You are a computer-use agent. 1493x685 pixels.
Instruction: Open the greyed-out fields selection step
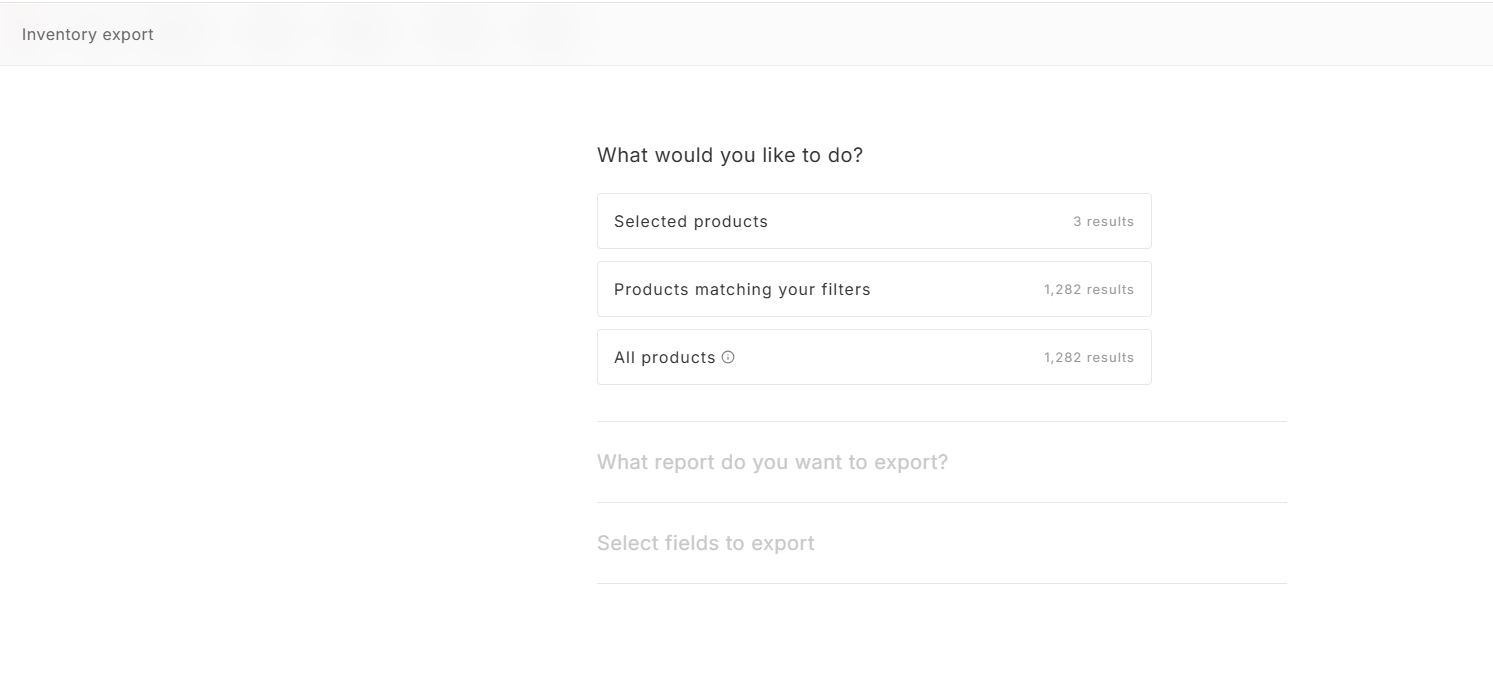(706, 543)
